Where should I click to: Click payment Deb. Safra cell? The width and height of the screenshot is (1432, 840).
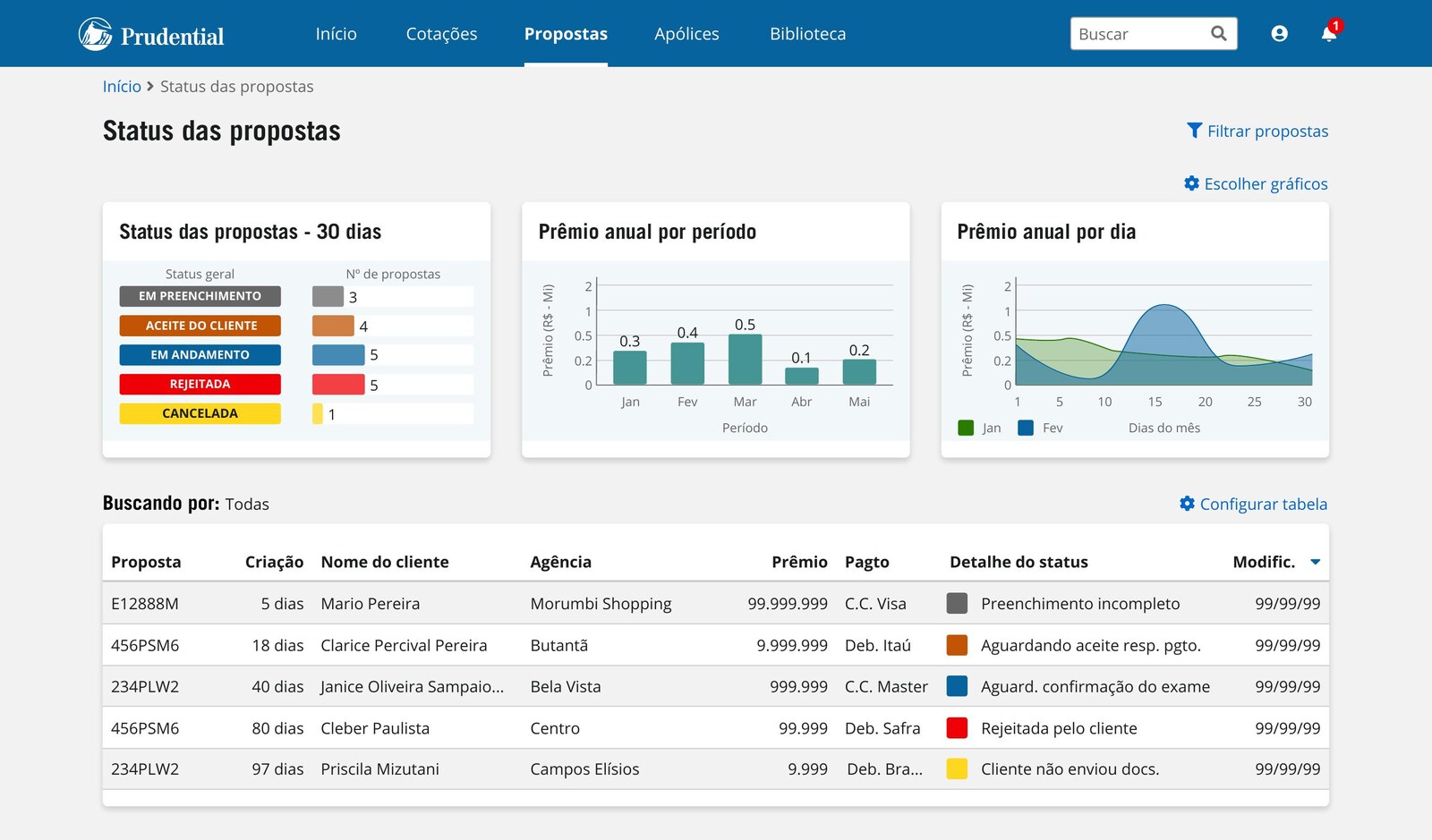[x=882, y=728]
